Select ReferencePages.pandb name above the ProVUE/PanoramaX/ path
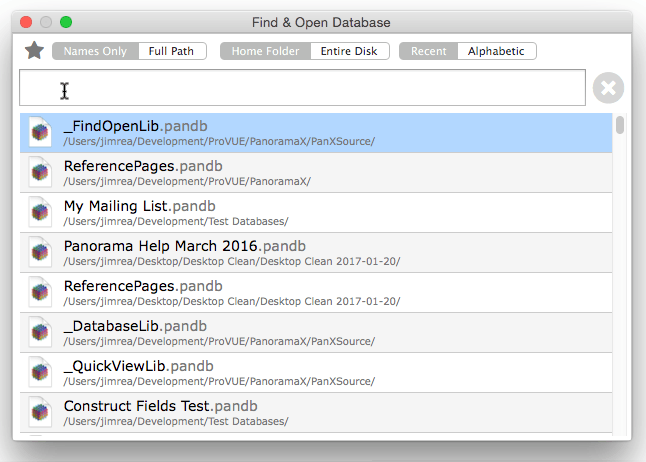This screenshot has width=646, height=462. point(143,166)
